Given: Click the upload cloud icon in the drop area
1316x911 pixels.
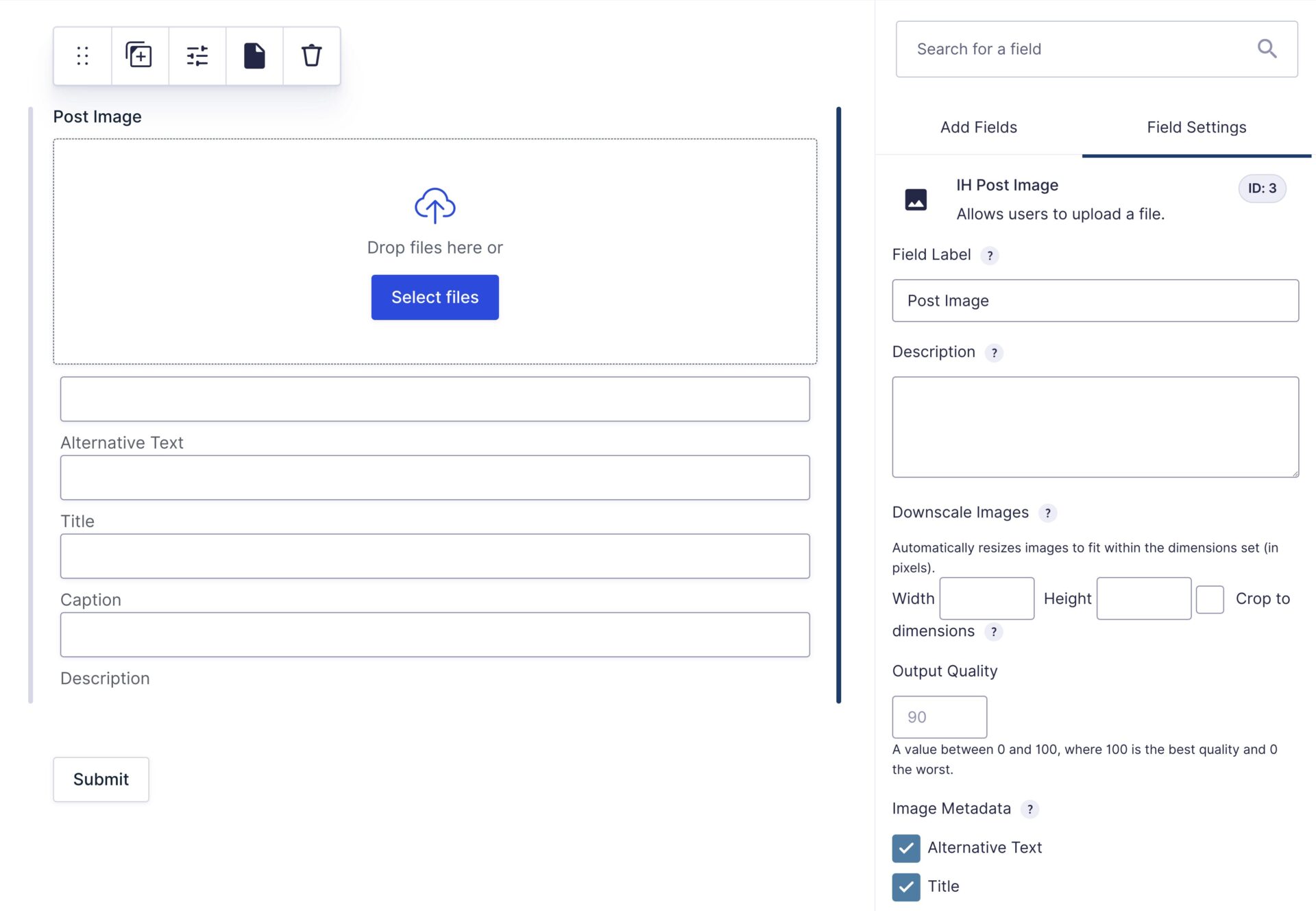Looking at the screenshot, I should [435, 205].
